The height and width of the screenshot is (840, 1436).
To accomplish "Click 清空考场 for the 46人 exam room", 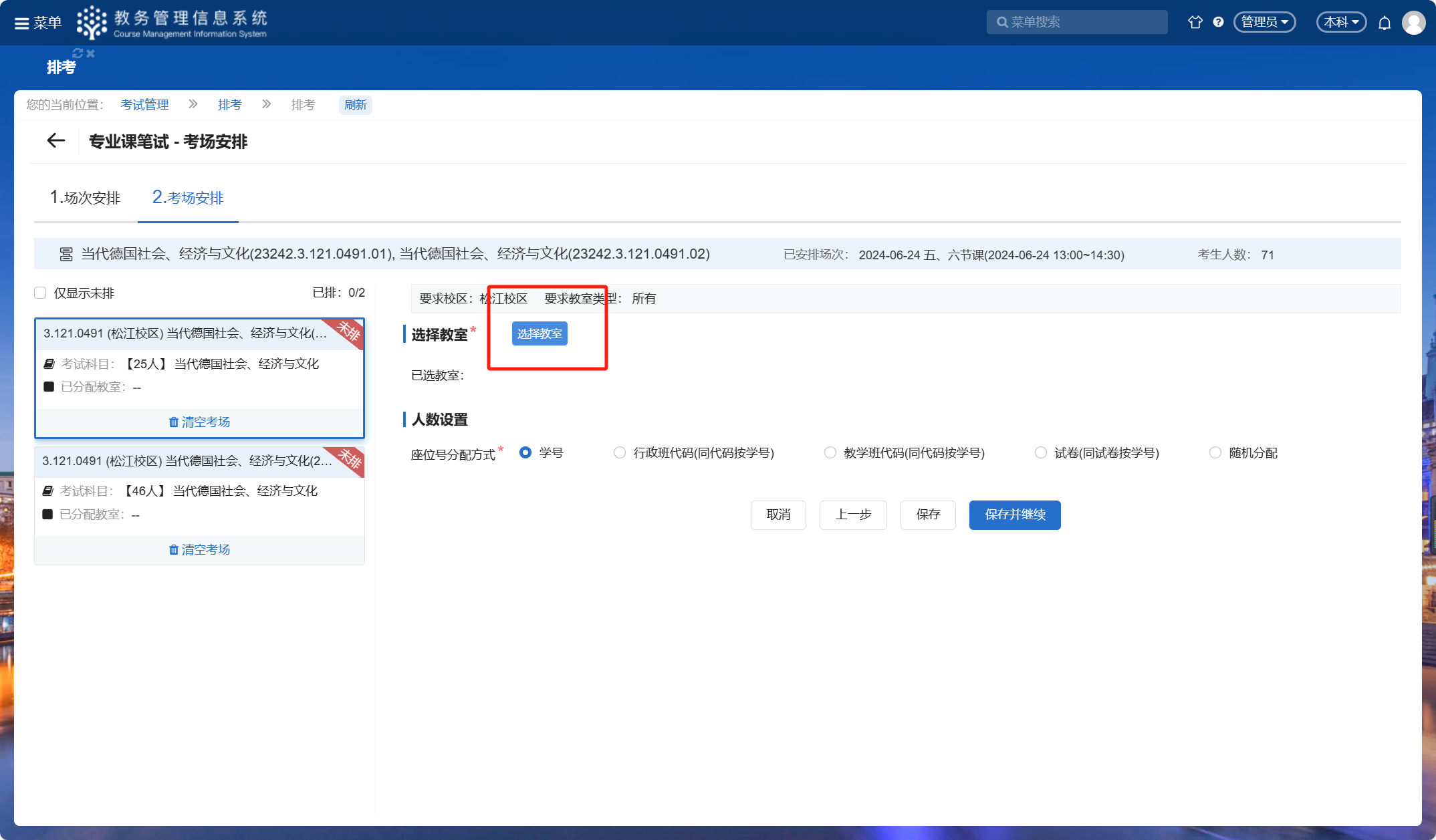I will coord(199,549).
